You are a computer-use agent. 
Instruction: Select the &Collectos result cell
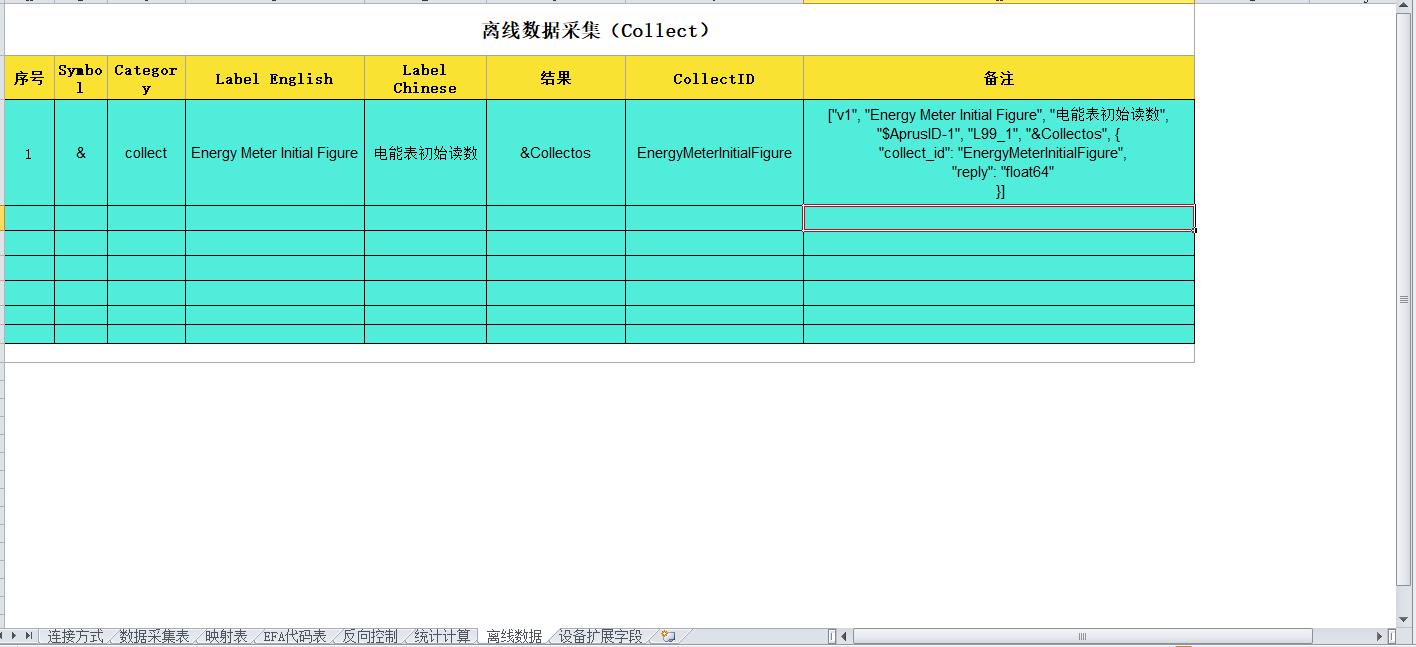click(555, 153)
